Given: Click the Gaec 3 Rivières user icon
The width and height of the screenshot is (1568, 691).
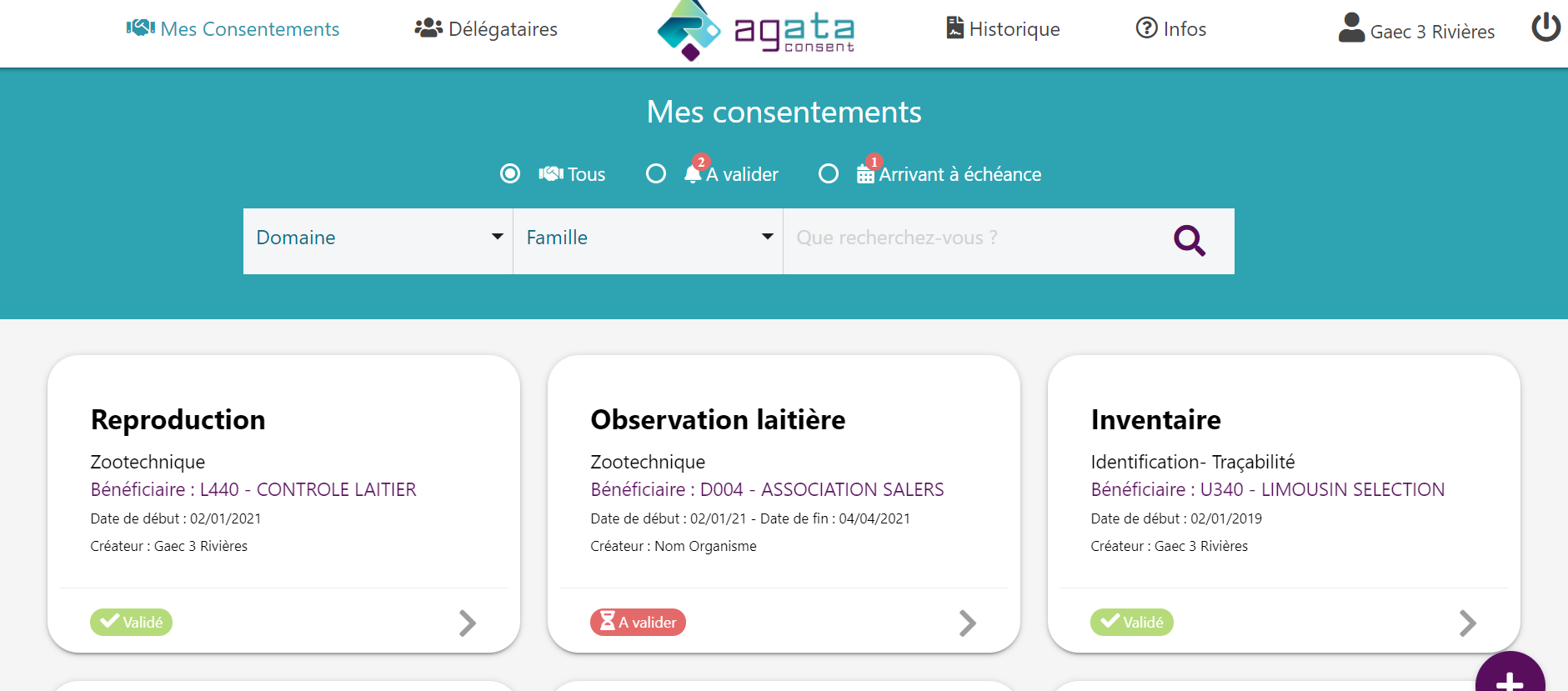Looking at the screenshot, I should 1351,28.
